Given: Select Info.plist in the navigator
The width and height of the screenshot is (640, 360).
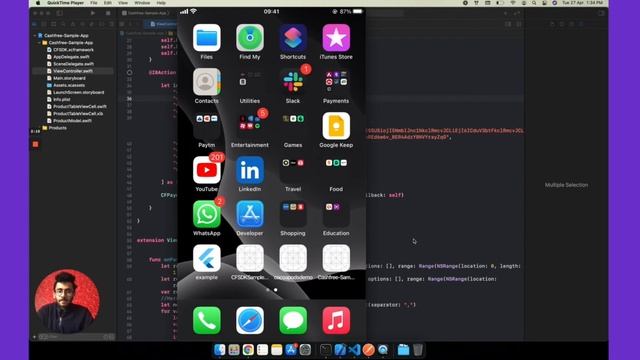Looking at the screenshot, I should click(61, 99).
